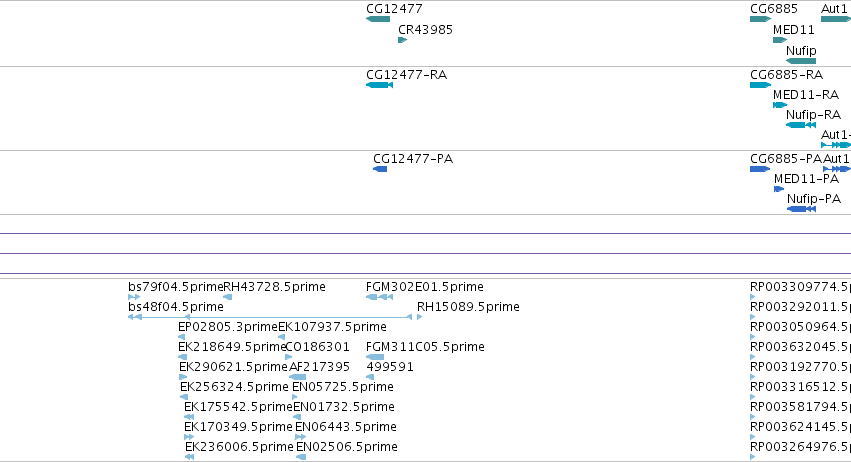Select the AF217395 feature glyph
The width and height of the screenshot is (851, 462).
point(297,377)
